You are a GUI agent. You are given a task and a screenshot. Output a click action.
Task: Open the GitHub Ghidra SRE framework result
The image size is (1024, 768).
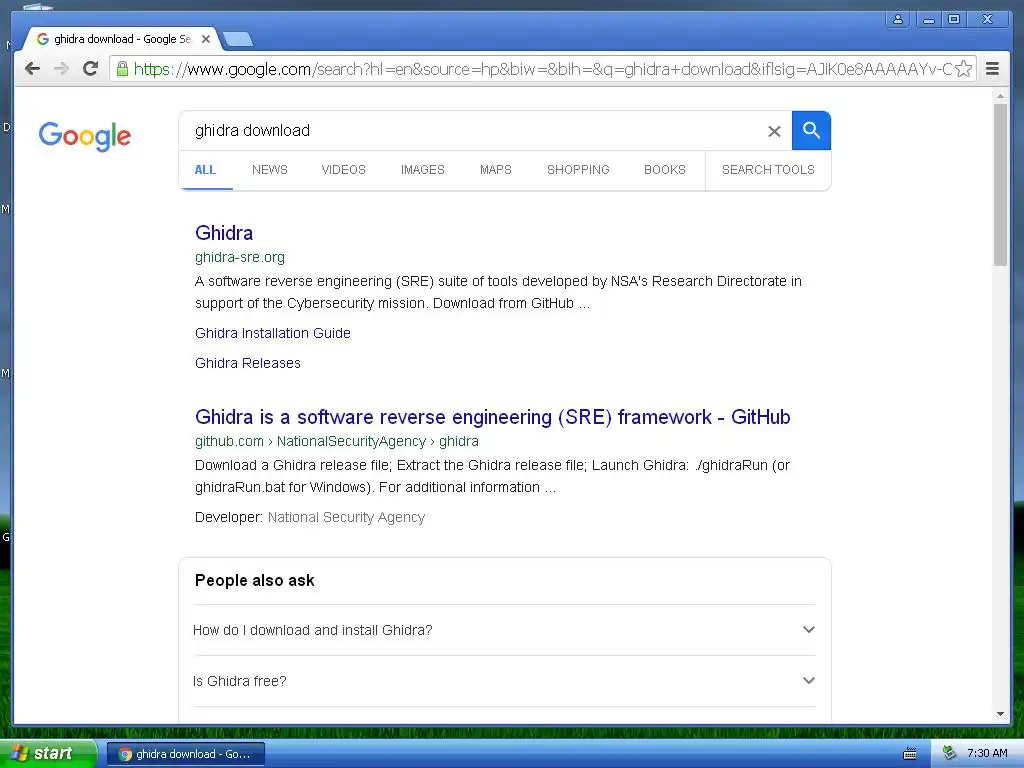click(x=492, y=417)
